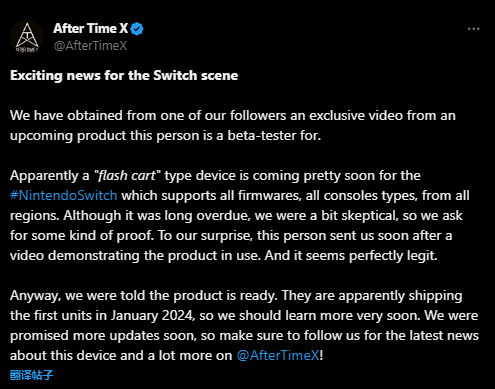
Task: Click the blue verified checkmark badge
Action: (x=137, y=29)
